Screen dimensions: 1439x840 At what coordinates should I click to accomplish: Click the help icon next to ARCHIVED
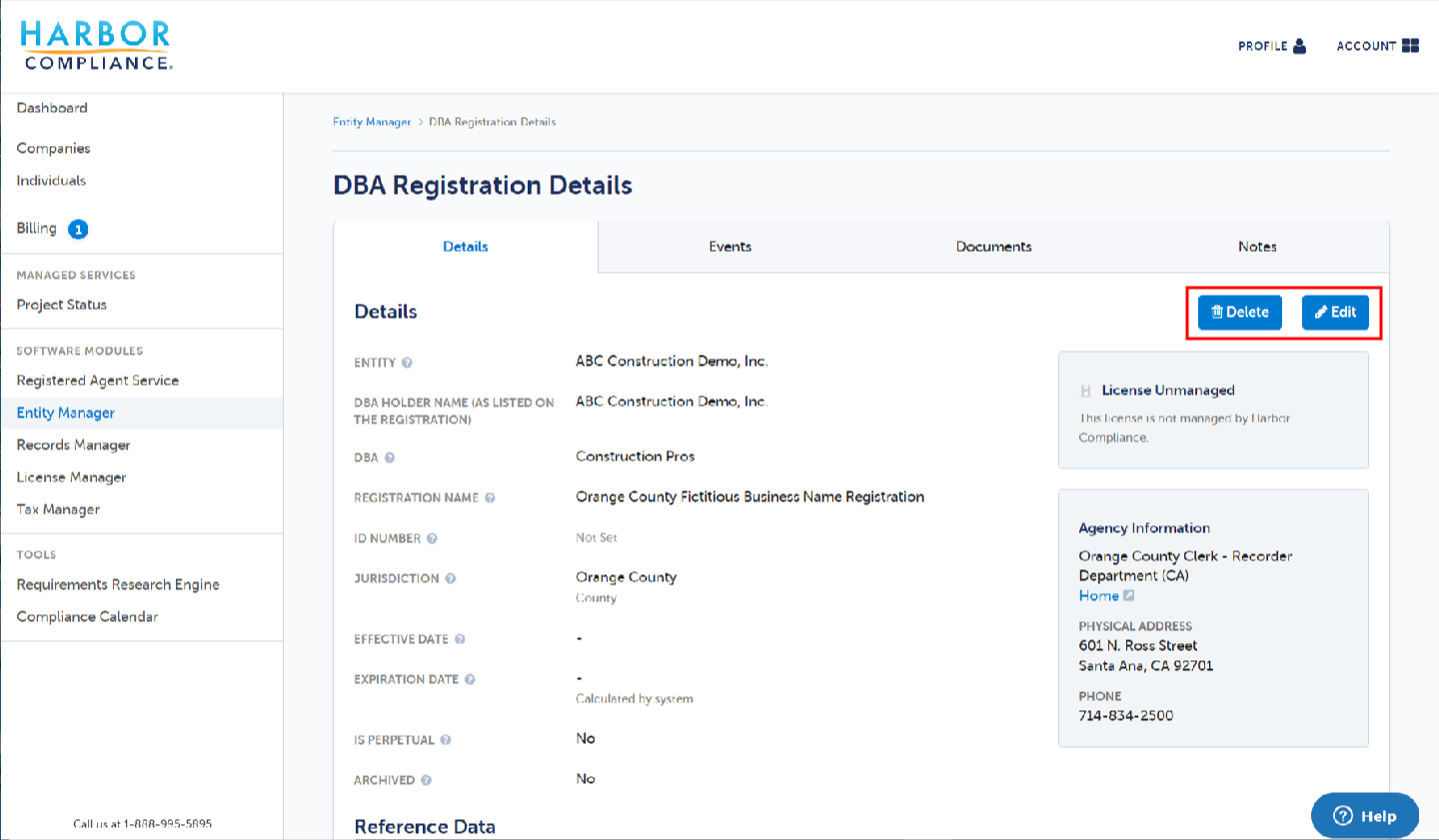426,780
